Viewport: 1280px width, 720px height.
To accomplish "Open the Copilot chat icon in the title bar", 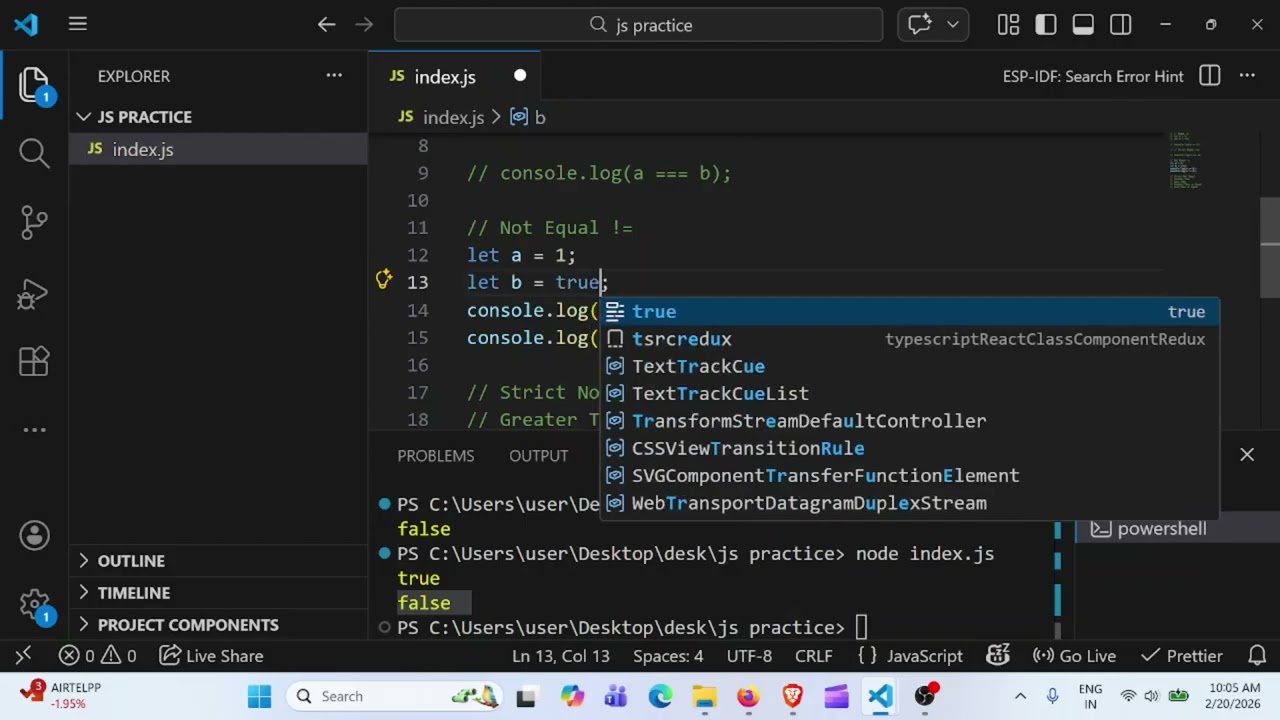I will (x=920, y=25).
